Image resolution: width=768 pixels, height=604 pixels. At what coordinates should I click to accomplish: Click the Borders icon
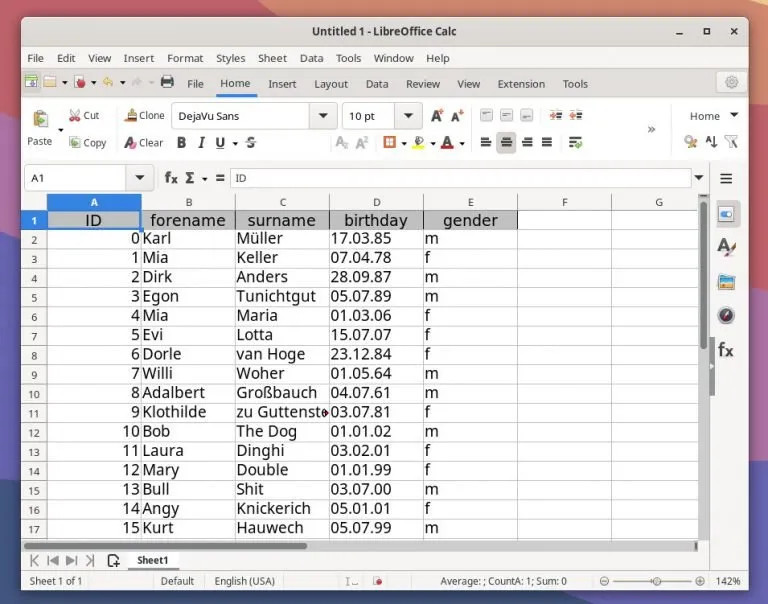click(x=389, y=142)
